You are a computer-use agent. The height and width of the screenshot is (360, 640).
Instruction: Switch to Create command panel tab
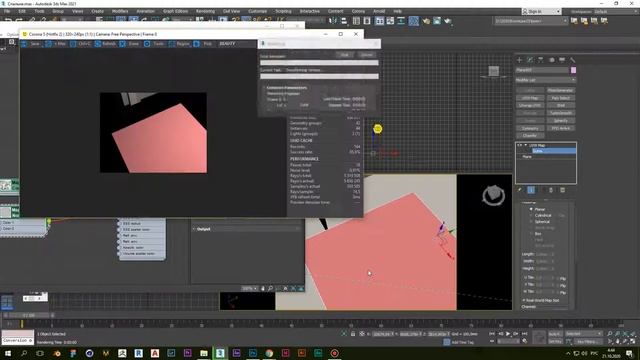(x=520, y=60)
